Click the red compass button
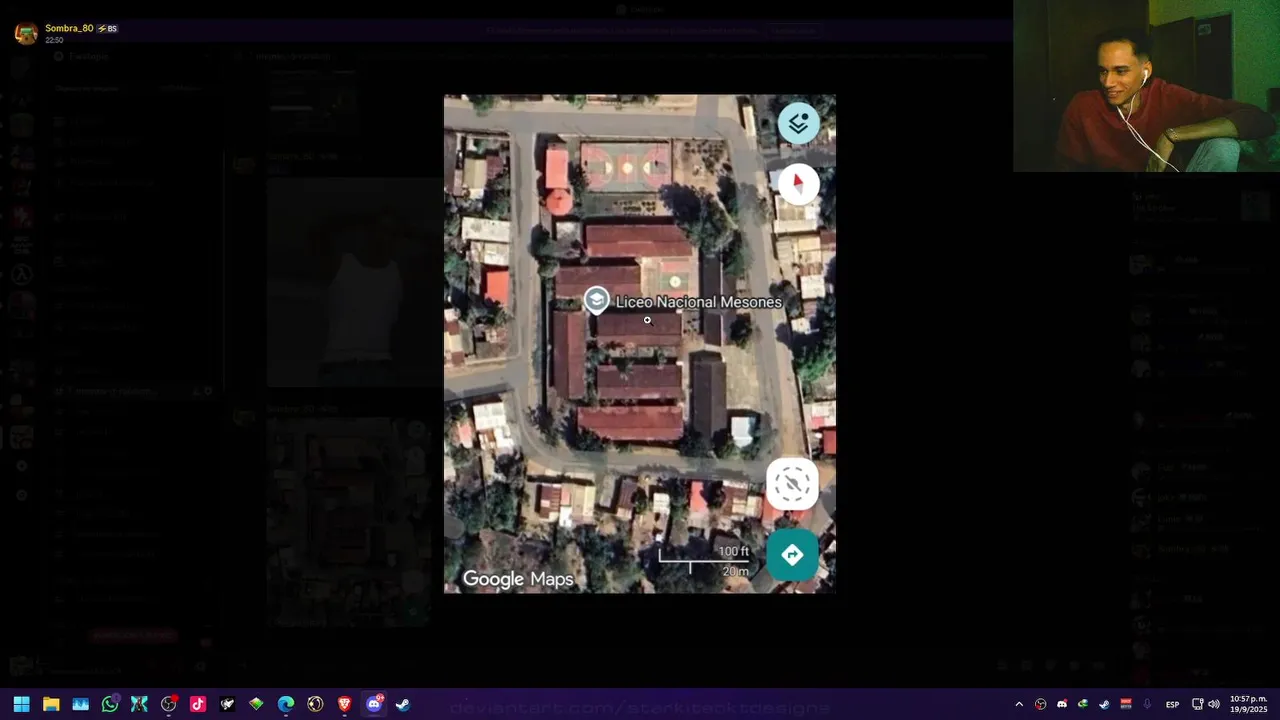The height and width of the screenshot is (720, 1280). click(798, 184)
